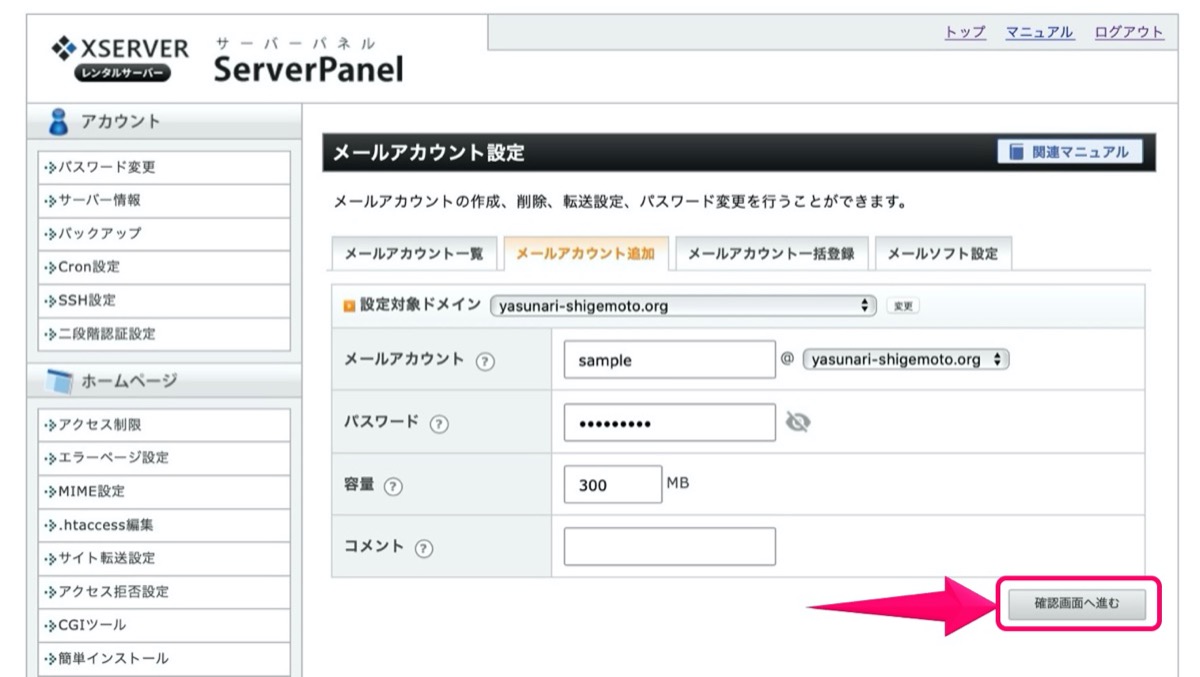Image resolution: width=1200 pixels, height=677 pixels.
Task: Open the 設定対象ドメイン dropdown
Action: 683,306
